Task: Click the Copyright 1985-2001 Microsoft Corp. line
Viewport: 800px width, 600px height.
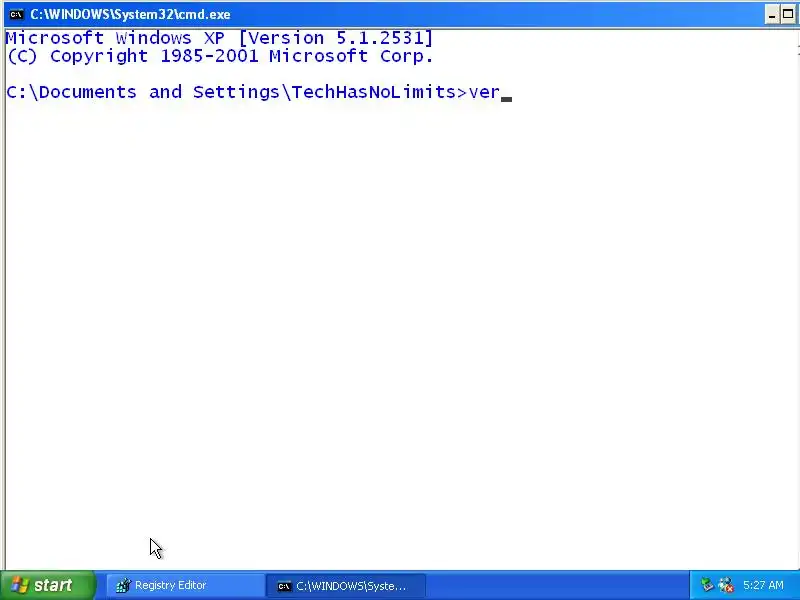Action: [220, 56]
